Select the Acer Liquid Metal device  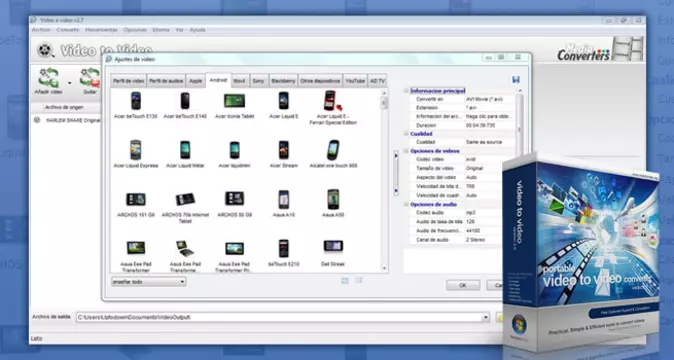click(185, 154)
